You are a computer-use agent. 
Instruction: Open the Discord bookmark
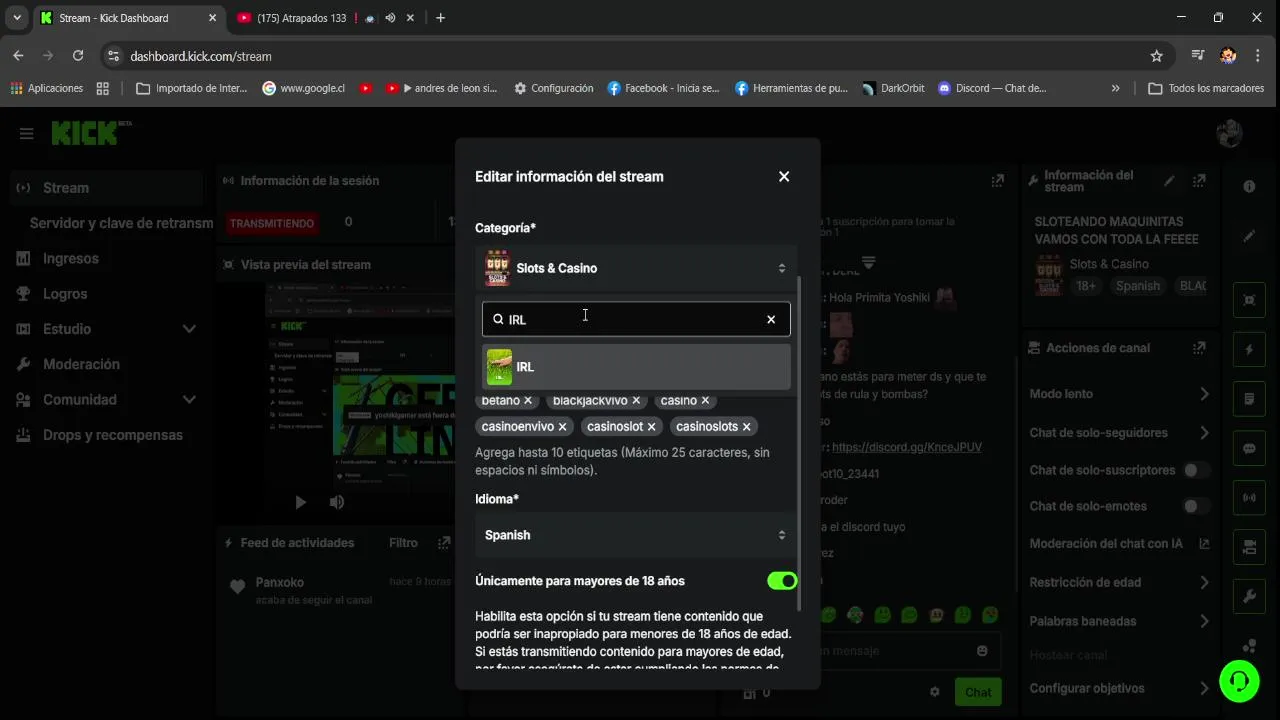(x=992, y=88)
